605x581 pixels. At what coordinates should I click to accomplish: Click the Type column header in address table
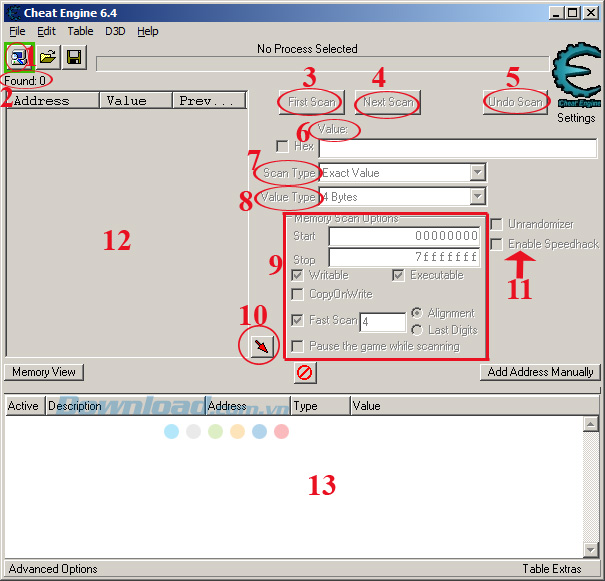pos(320,406)
